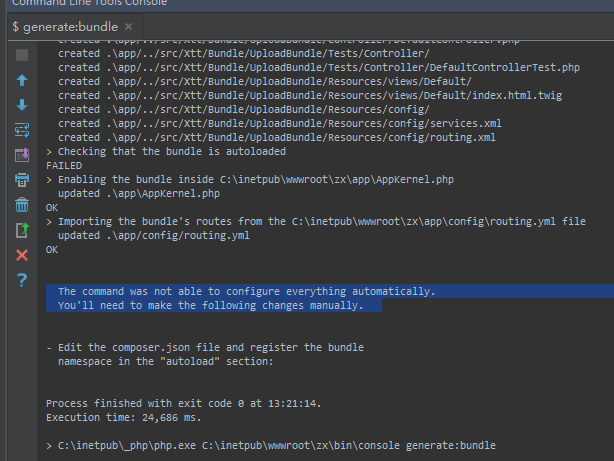
Task: Click the Command Line Tools Console title
Action: point(89,3)
